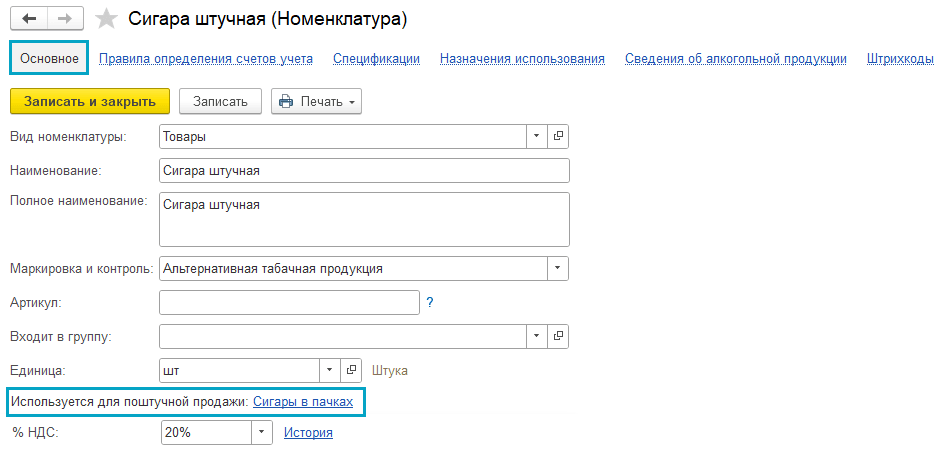Viewport: 942px width, 453px height.
Task: Expand the Единица unit dropdown
Action: [x=329, y=370]
